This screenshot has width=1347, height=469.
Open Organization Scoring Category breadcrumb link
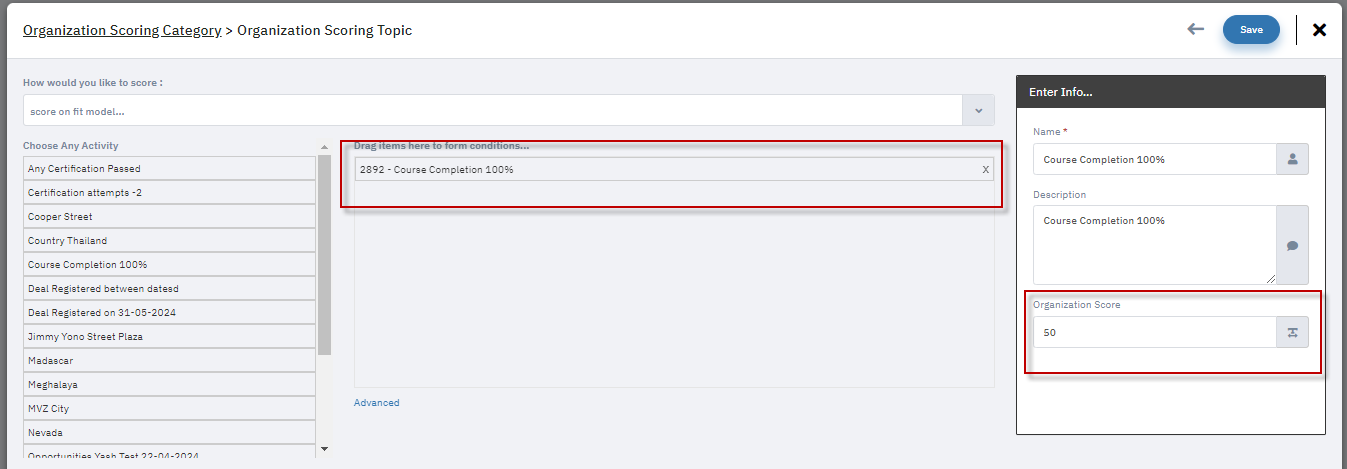pos(122,30)
